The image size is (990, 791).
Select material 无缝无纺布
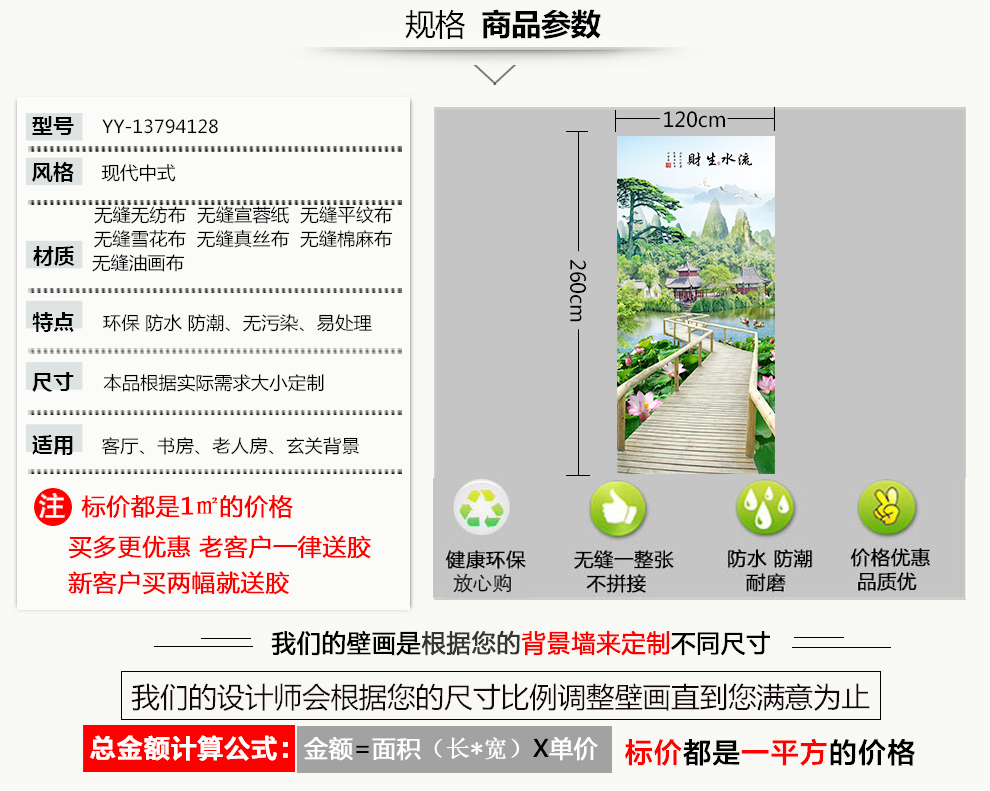(140, 215)
